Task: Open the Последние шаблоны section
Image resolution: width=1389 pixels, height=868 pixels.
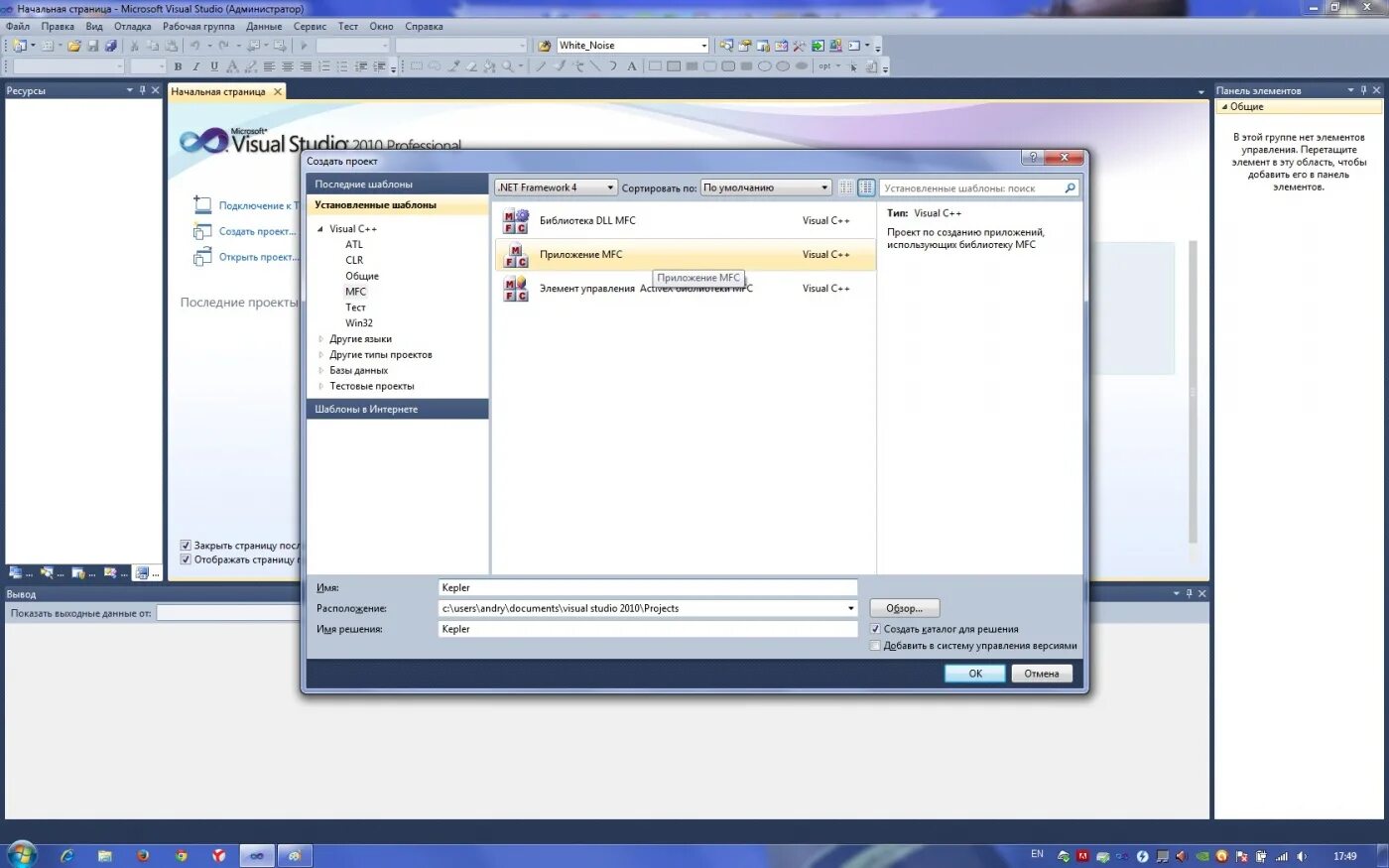Action: pos(397,185)
